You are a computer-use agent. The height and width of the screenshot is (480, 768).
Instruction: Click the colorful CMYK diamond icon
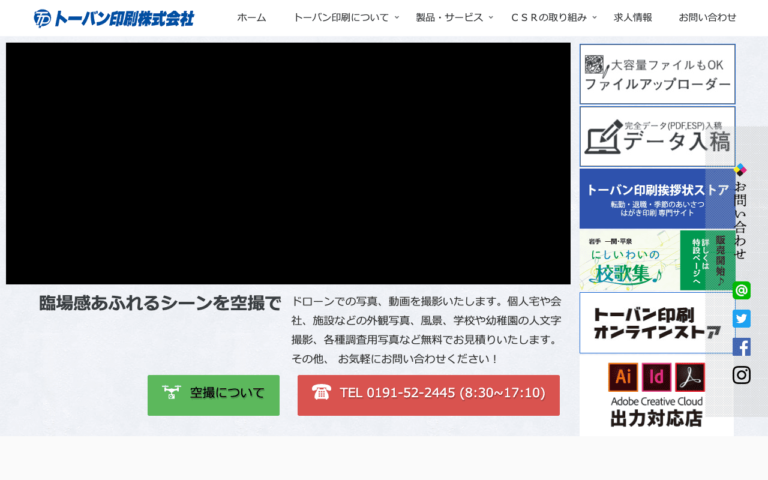(740, 169)
